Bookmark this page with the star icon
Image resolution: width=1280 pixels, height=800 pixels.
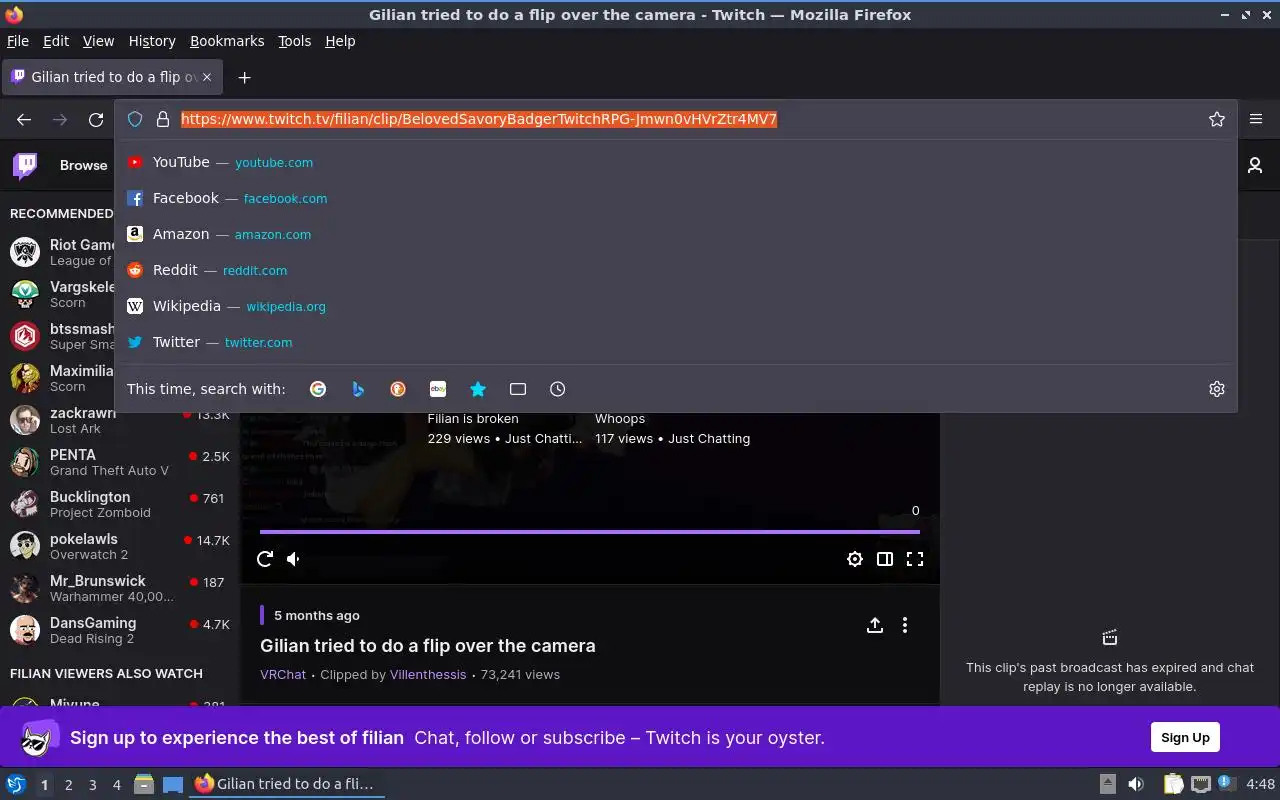pyautogui.click(x=1217, y=119)
